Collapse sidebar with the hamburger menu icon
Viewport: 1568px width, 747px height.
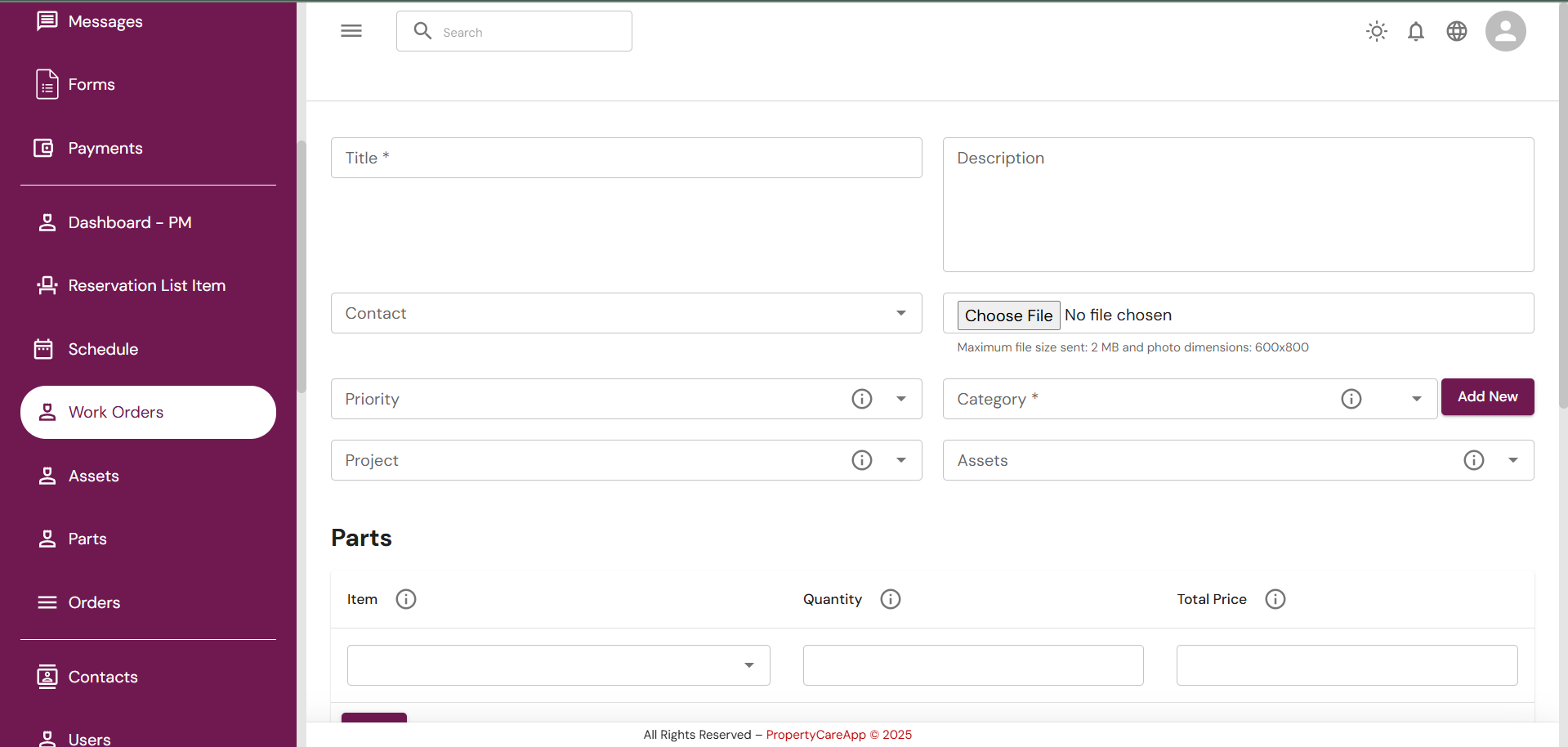click(x=351, y=31)
